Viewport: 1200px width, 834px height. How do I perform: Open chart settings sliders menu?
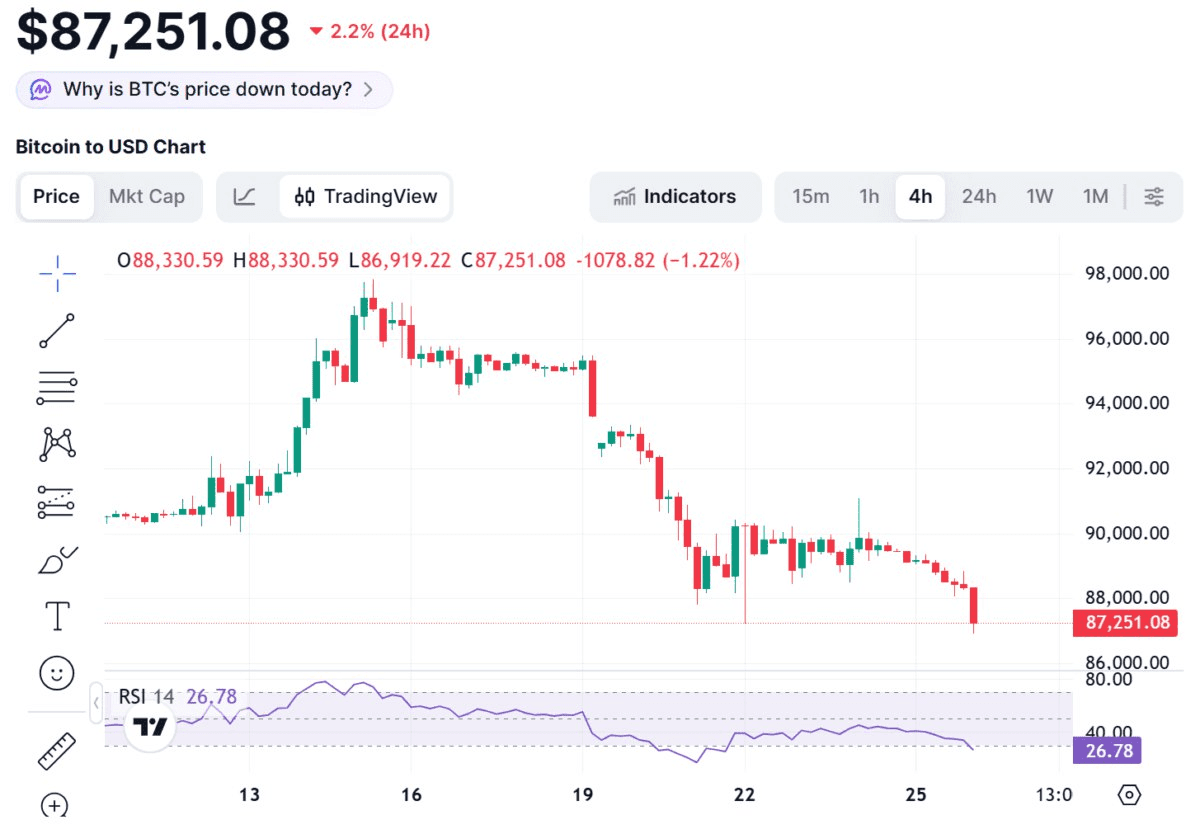click(1154, 197)
